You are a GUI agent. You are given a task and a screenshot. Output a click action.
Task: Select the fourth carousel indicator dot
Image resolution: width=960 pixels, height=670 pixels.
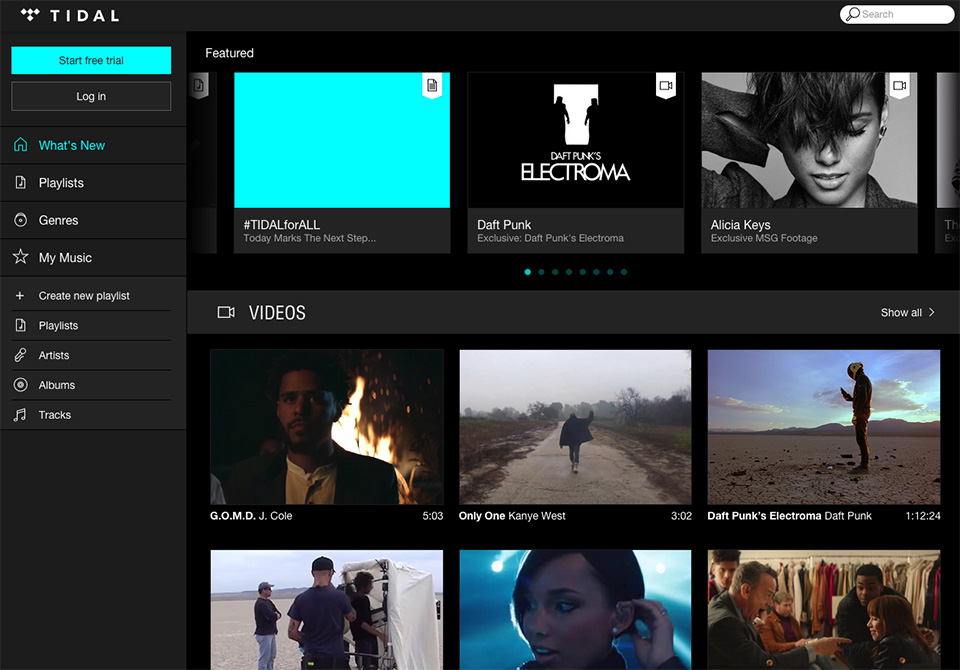coord(568,271)
